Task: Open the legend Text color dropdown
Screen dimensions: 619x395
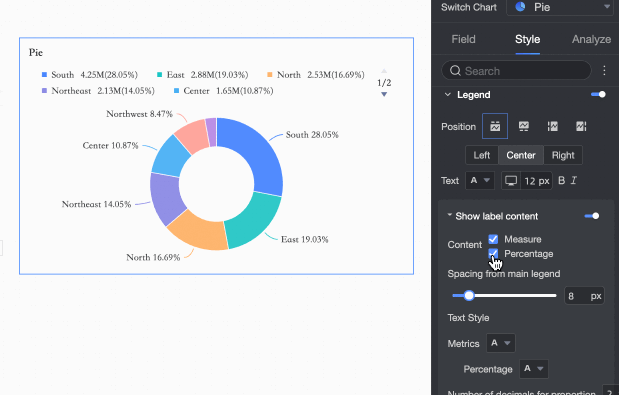Action: [480, 181]
